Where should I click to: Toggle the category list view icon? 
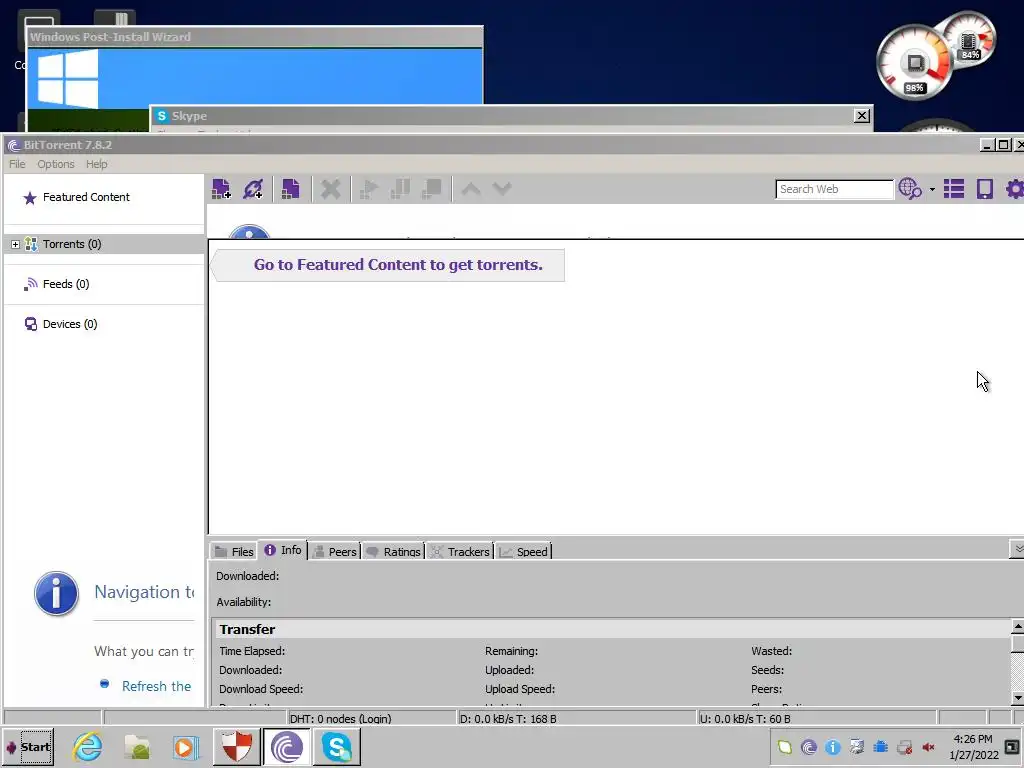tap(953, 189)
